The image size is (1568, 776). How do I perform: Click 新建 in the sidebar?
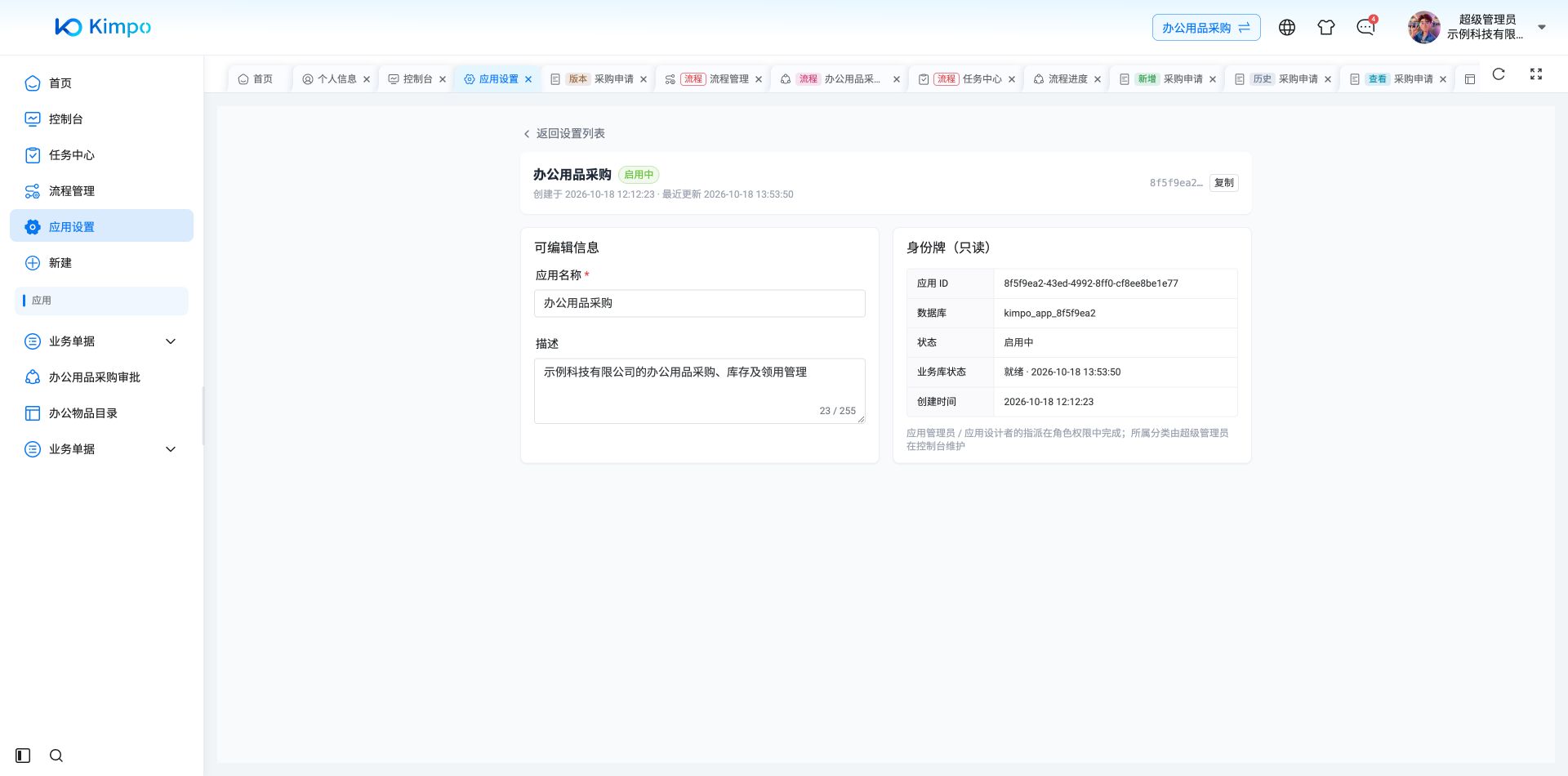[x=101, y=263]
